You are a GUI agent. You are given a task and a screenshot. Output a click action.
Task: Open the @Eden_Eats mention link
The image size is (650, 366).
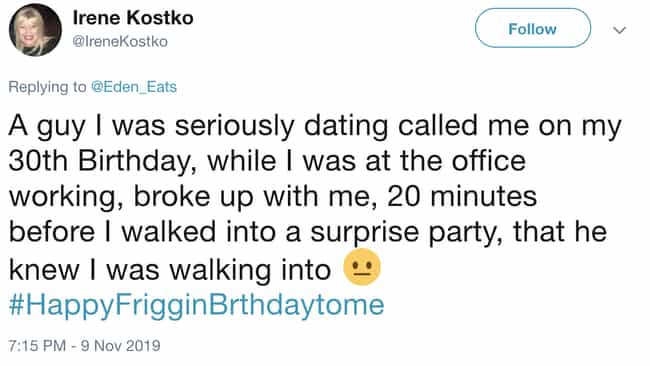point(134,87)
